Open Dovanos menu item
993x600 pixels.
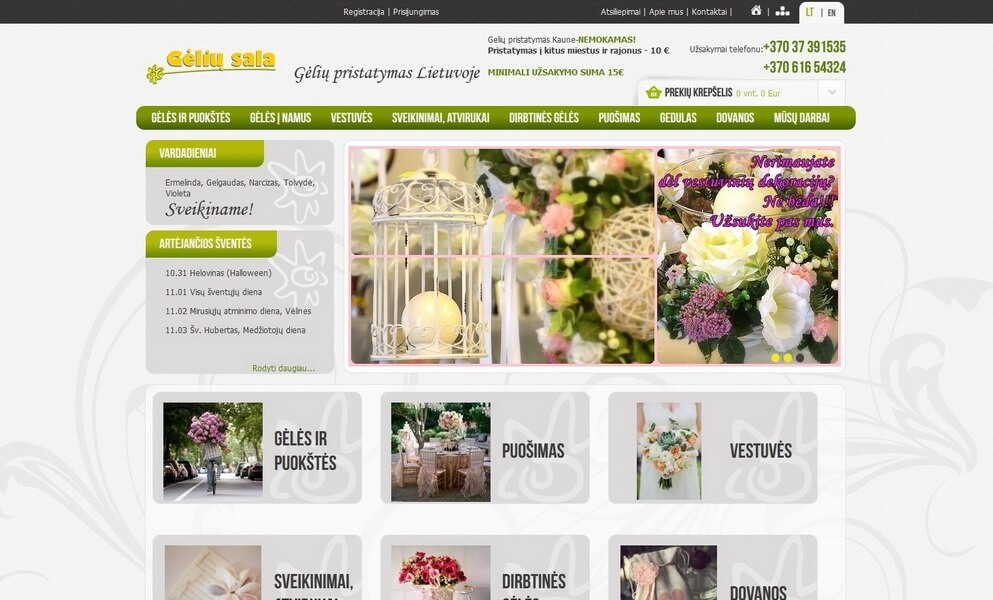(735, 118)
